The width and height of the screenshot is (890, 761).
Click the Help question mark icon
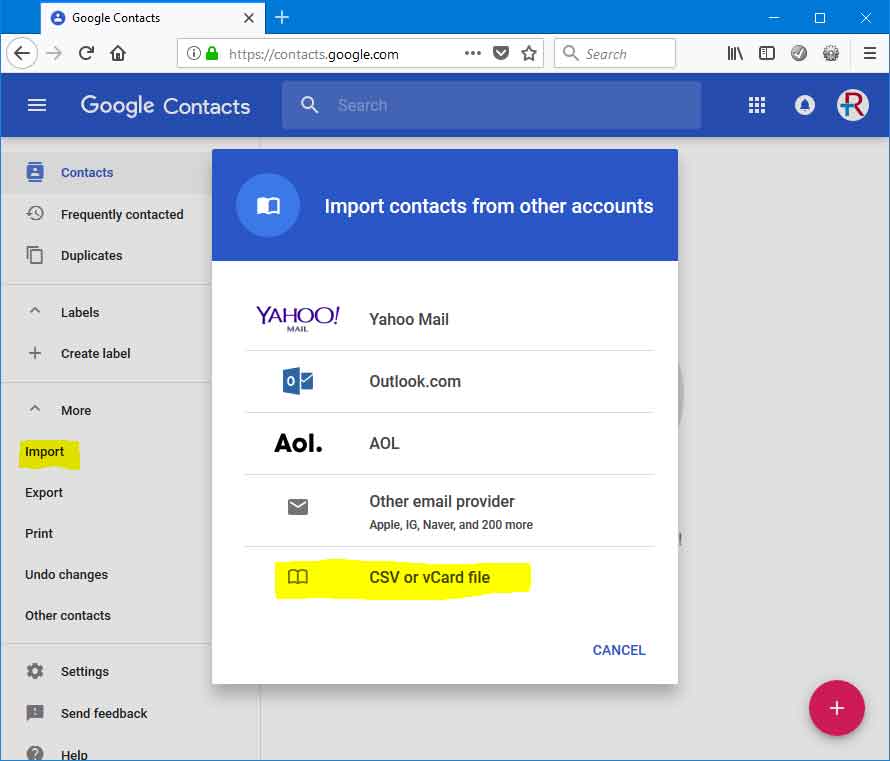pyautogui.click(x=35, y=753)
